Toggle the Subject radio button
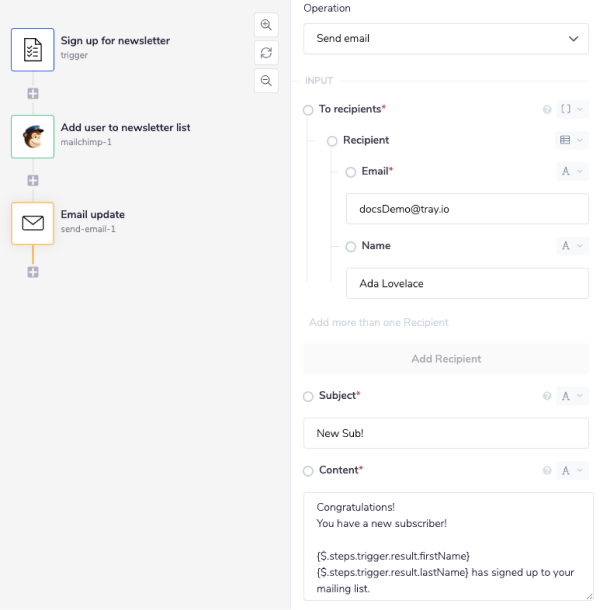Viewport: 600px width, 610px height. click(x=308, y=397)
